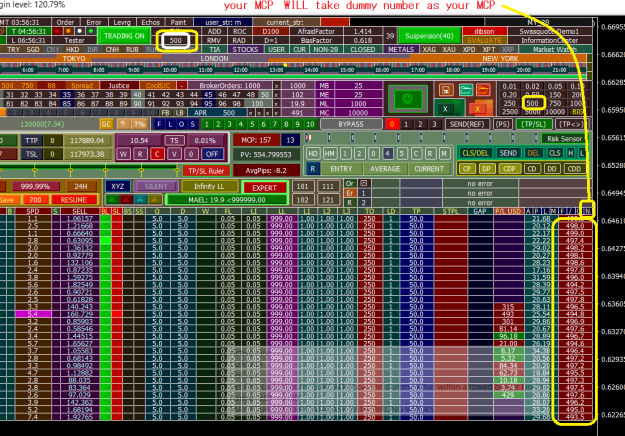Open the Paint tab
Screen dimensions: 625x436
coord(178,22)
